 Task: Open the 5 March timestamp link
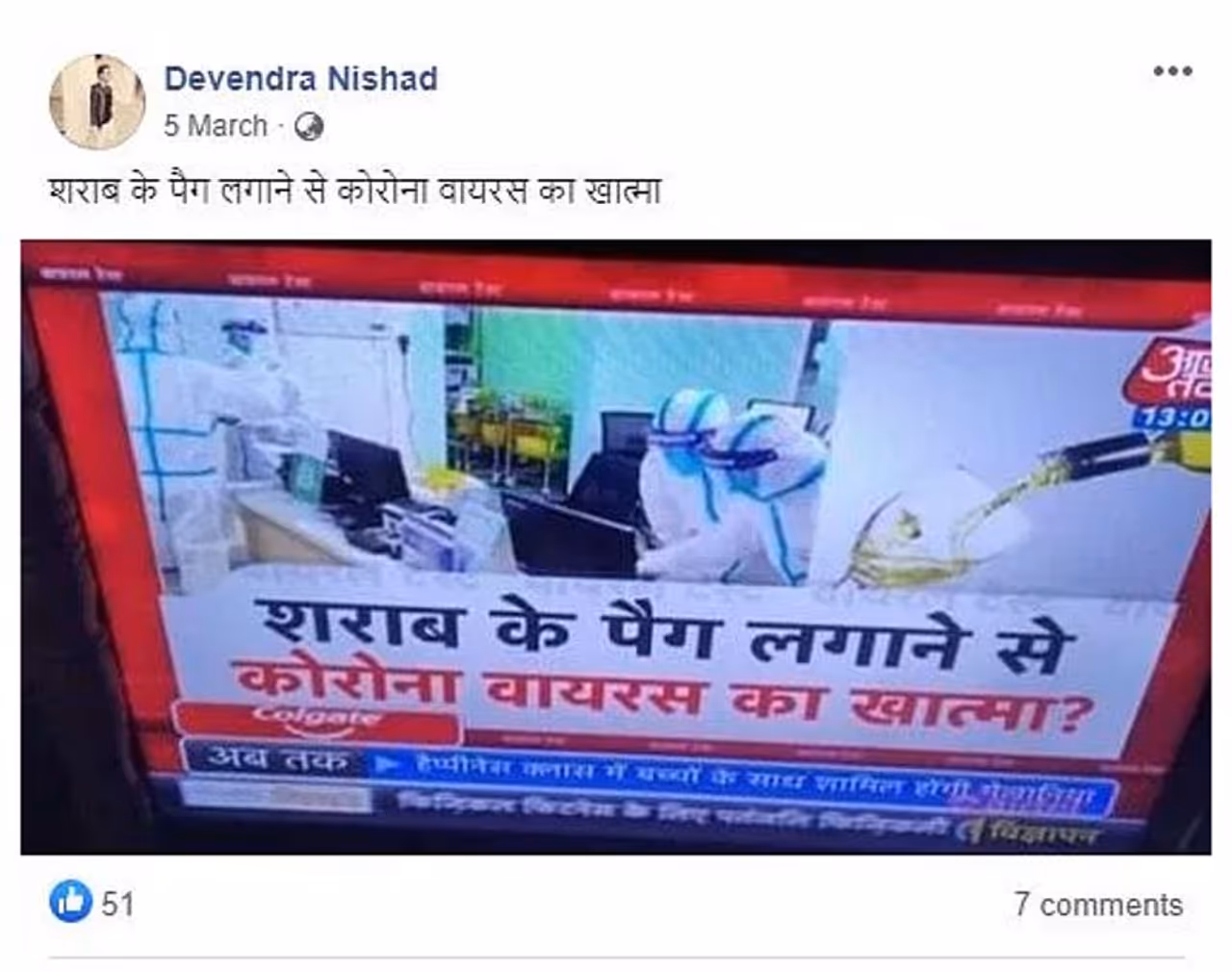216,126
